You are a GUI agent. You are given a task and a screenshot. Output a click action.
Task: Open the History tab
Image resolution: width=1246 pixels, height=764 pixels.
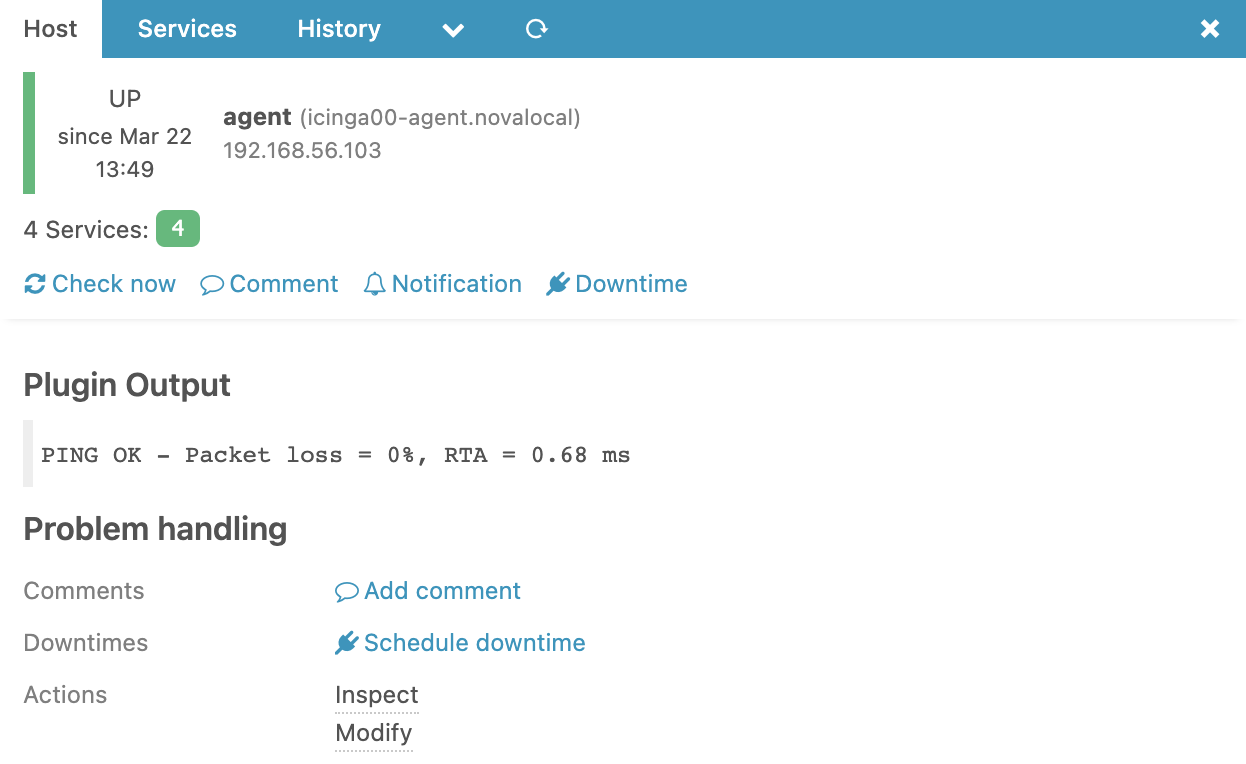tap(339, 29)
